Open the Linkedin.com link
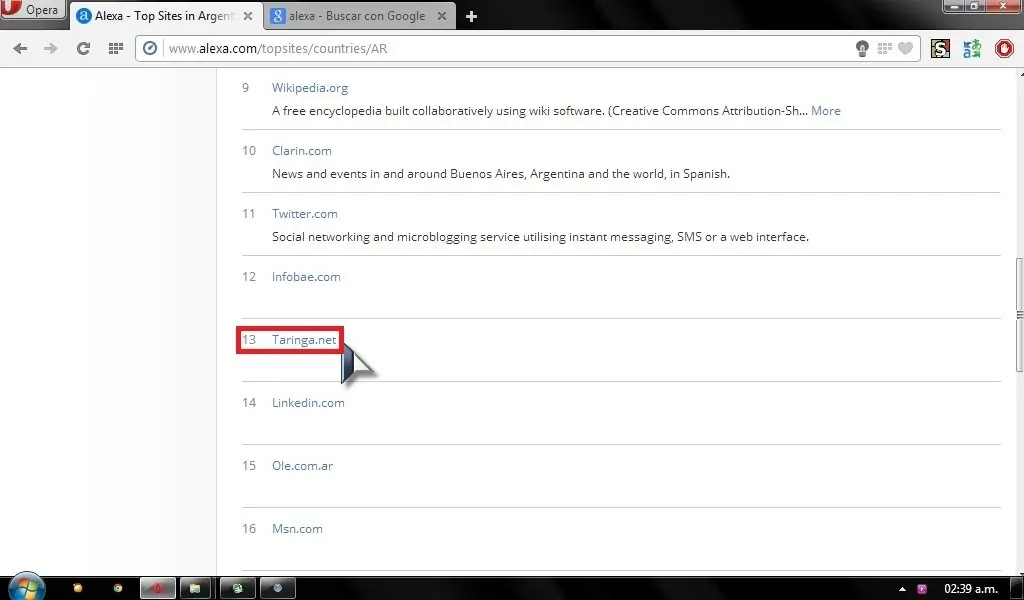The width and height of the screenshot is (1024, 600). coord(308,403)
